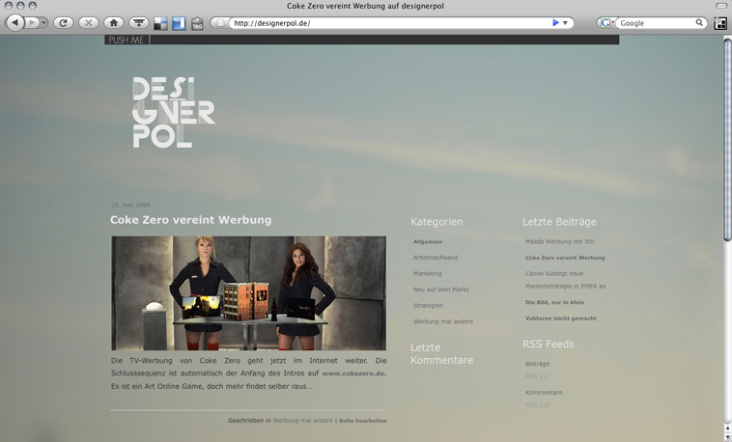Click the magnifier icon in Google search
732x442 pixels.
[x=700, y=22]
